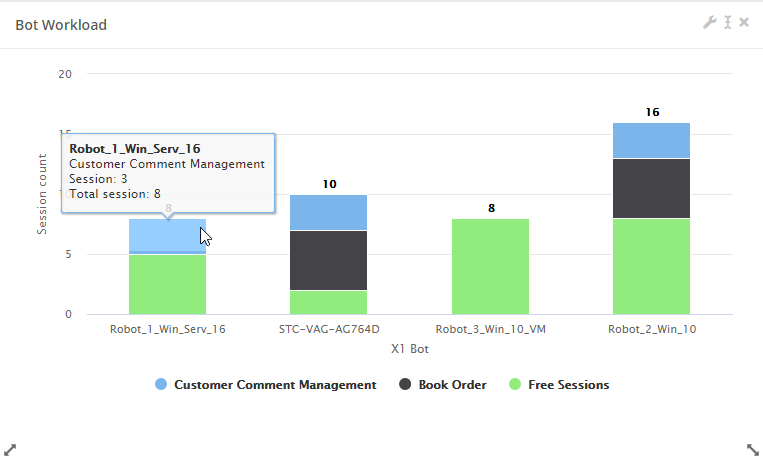Click STC-VAG-AG764D blue bar segment

pyautogui.click(x=328, y=212)
